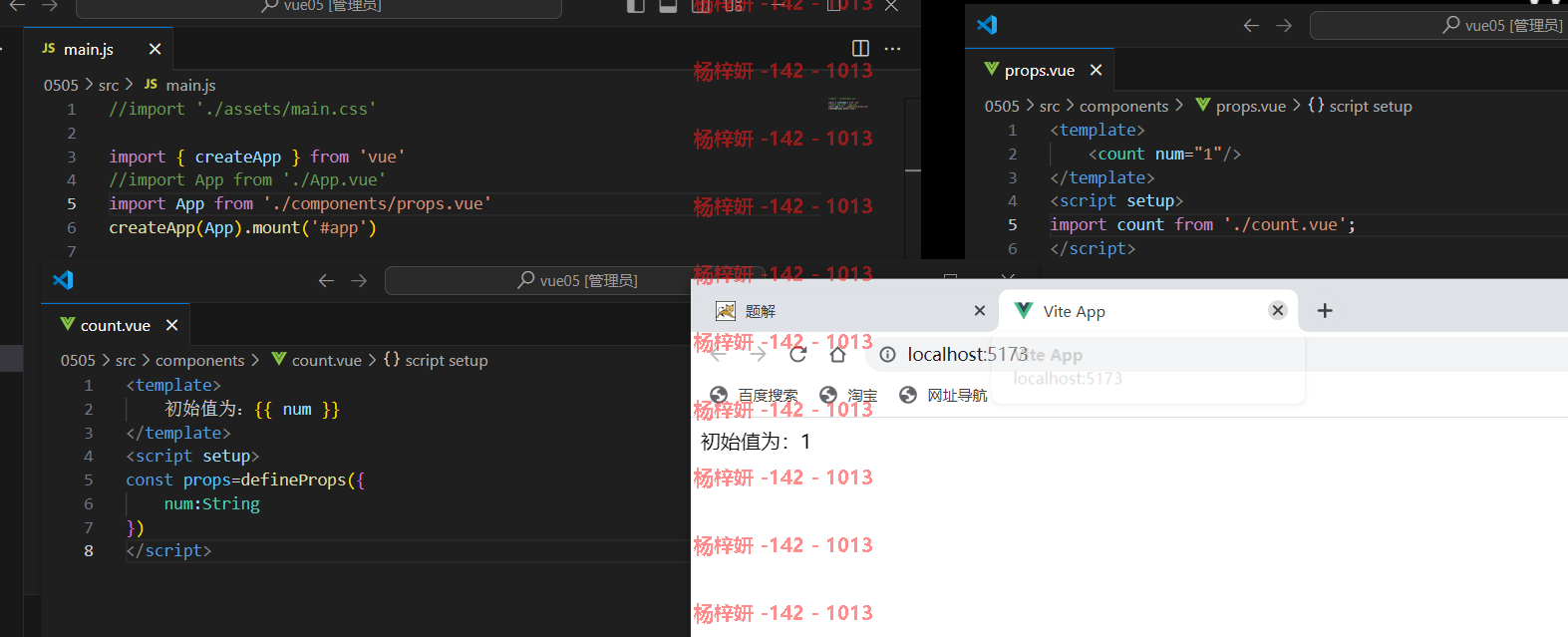Click the VS Code logo in props.vue window

coord(987,25)
